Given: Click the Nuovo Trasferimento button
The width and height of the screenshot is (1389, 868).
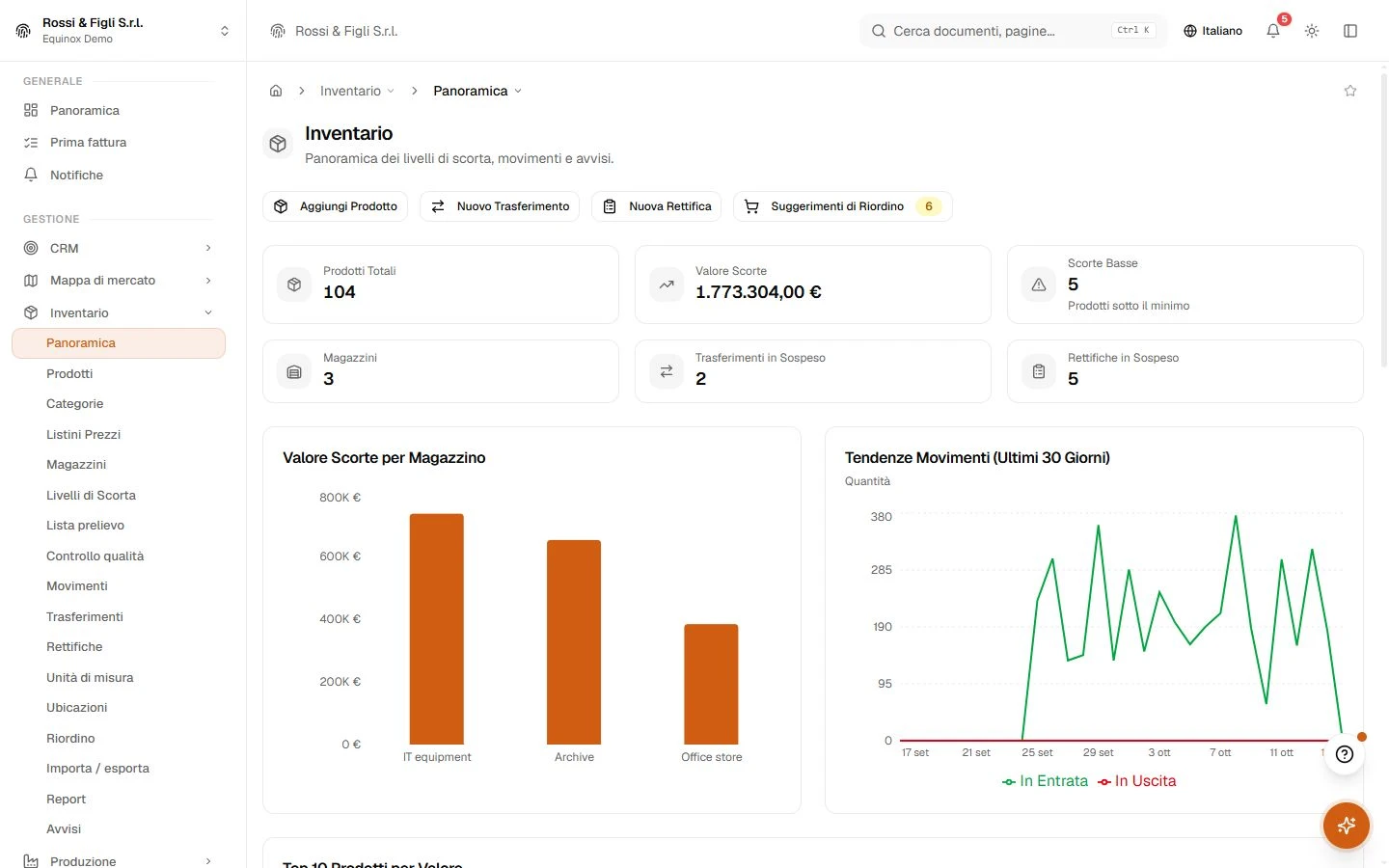Looking at the screenshot, I should click(500, 206).
